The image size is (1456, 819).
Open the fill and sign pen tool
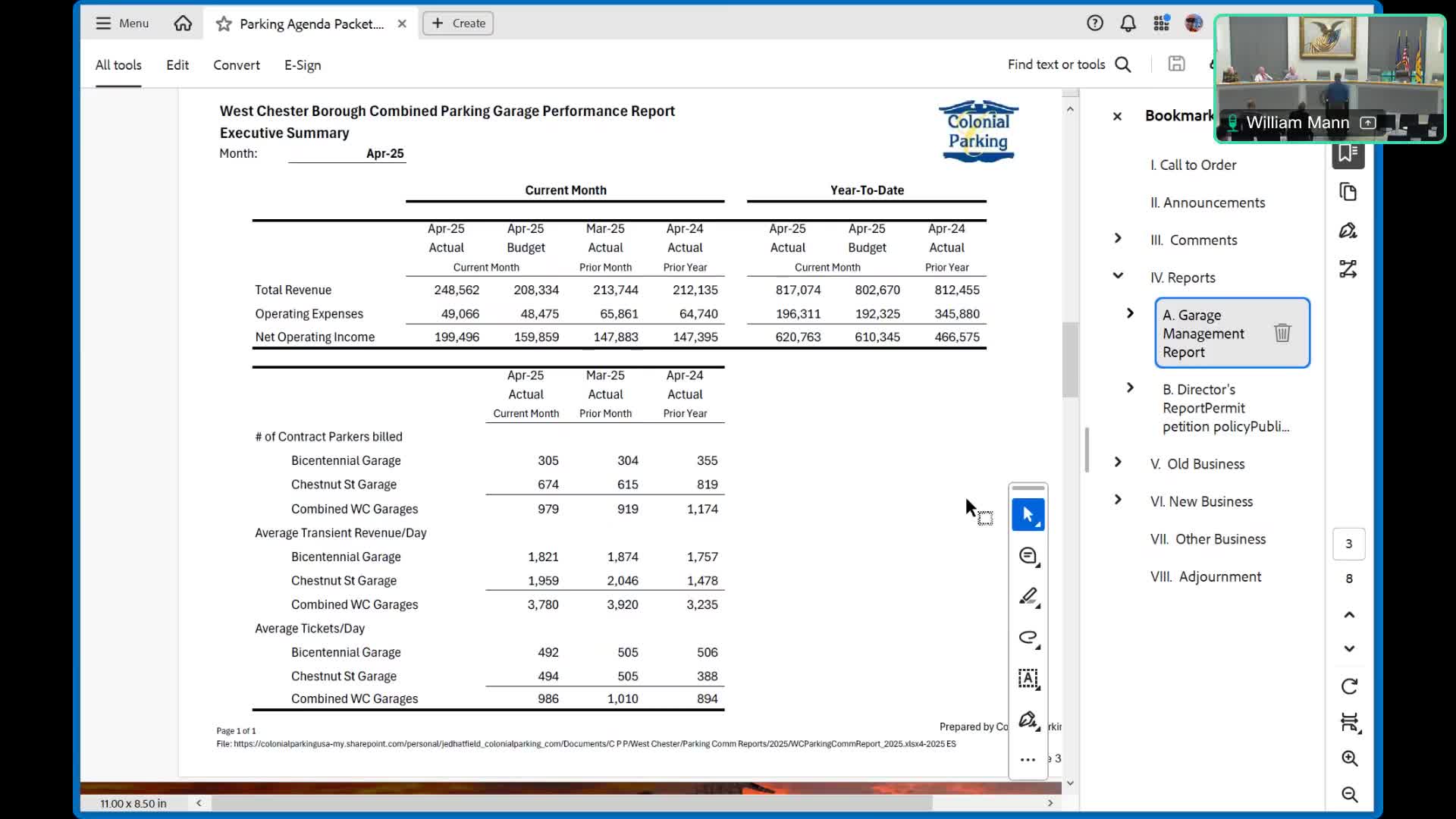point(1028,720)
